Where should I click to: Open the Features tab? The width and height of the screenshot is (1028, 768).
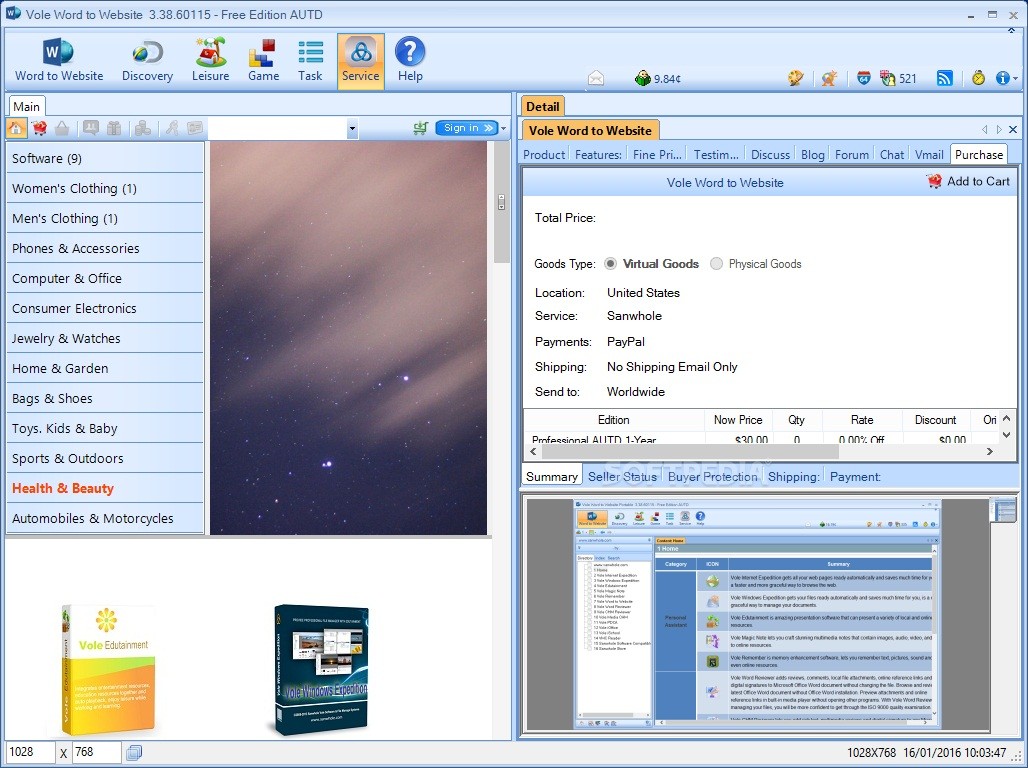point(598,155)
